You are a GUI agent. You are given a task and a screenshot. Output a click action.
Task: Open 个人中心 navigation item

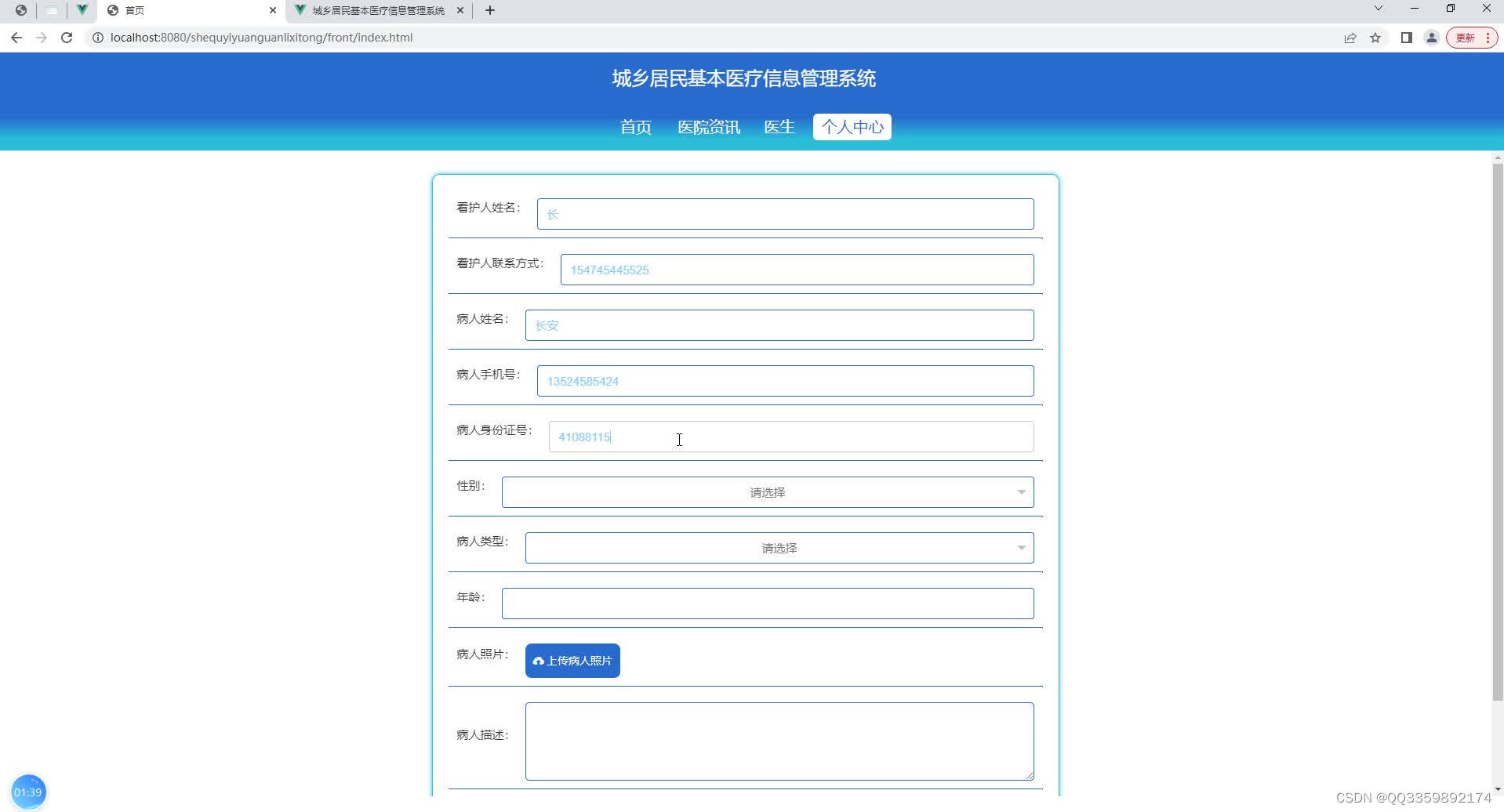coord(852,127)
